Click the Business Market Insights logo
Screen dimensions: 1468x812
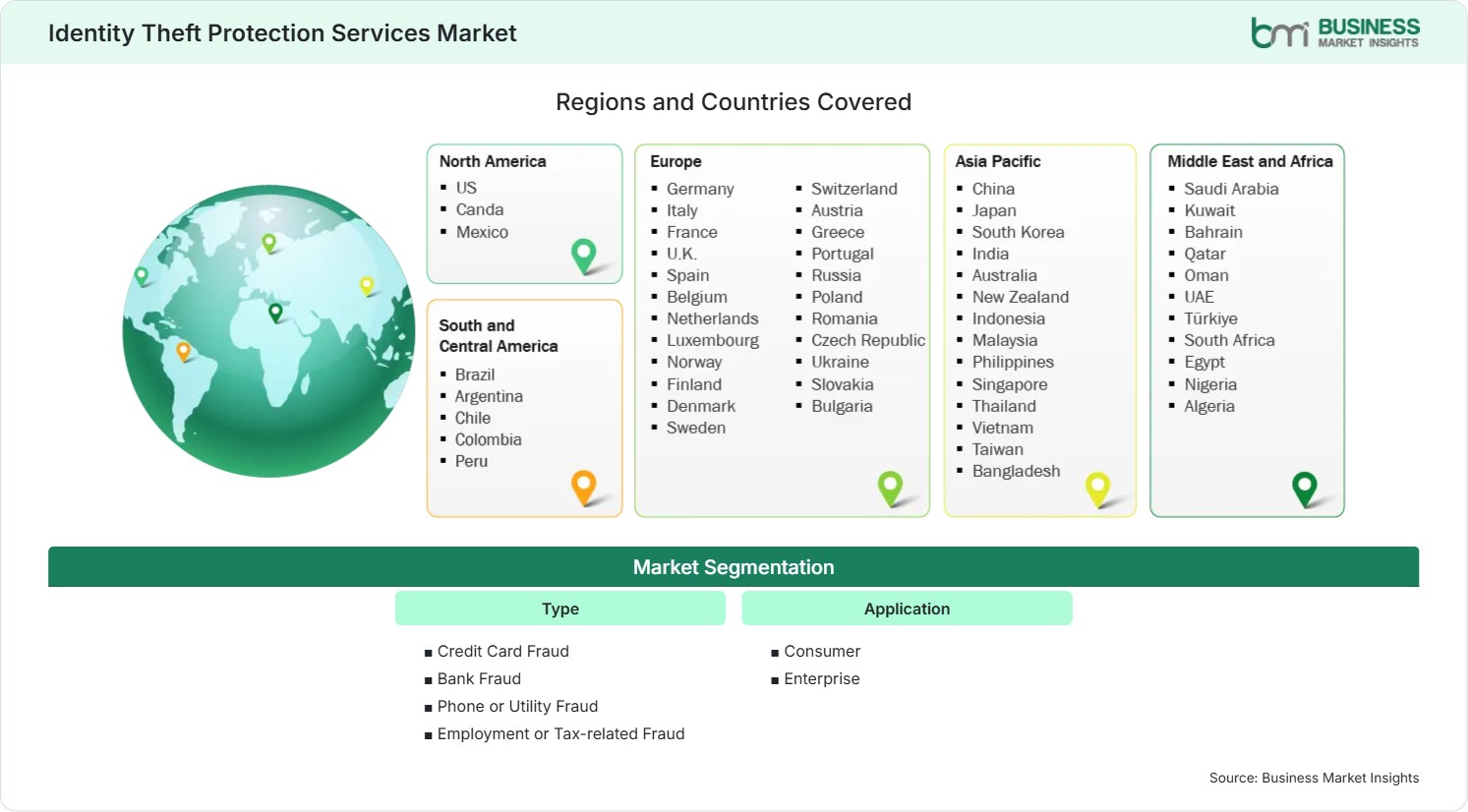click(x=1335, y=32)
